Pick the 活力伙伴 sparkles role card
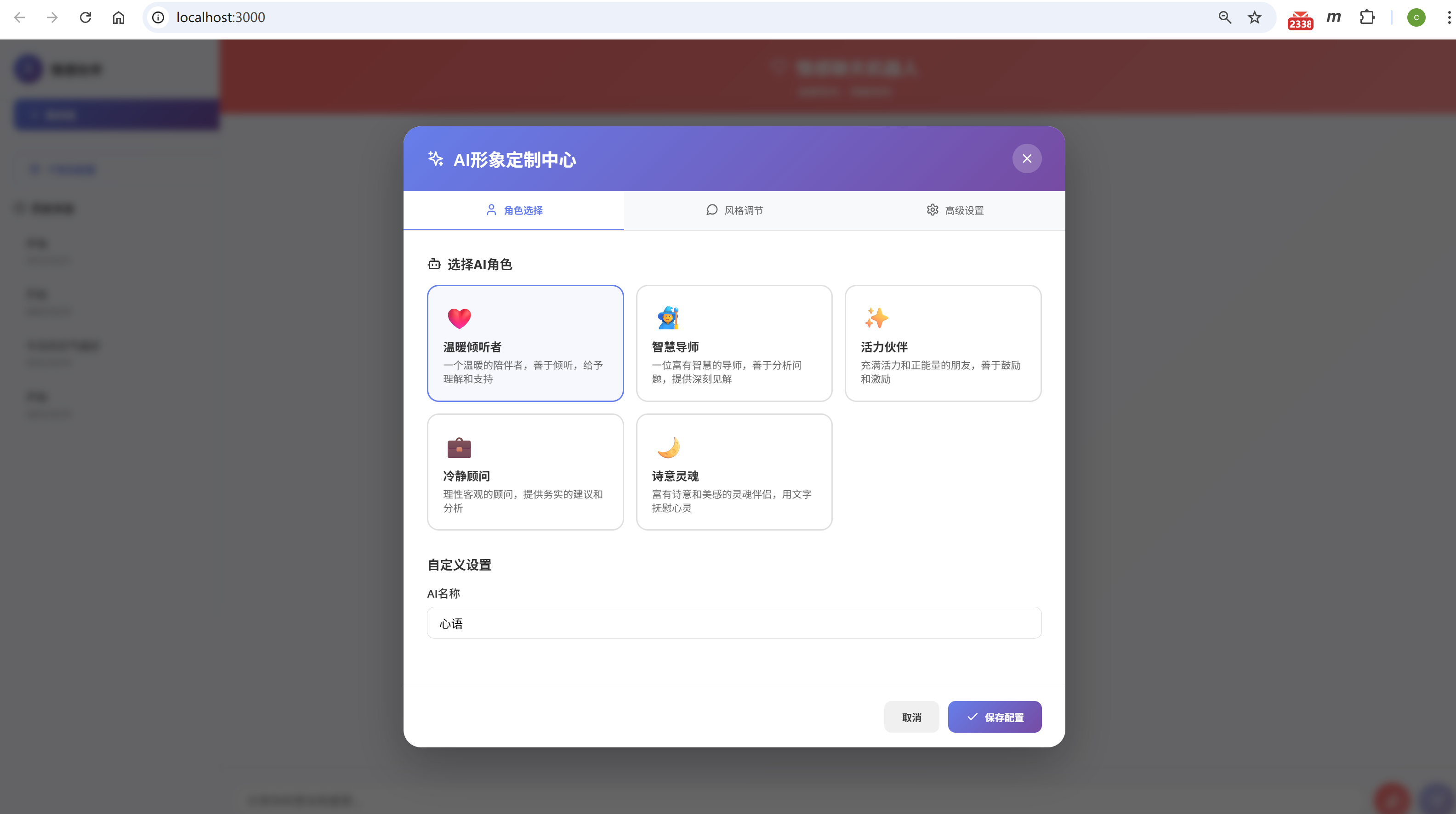Viewport: 1456px width, 814px height. 942,343
